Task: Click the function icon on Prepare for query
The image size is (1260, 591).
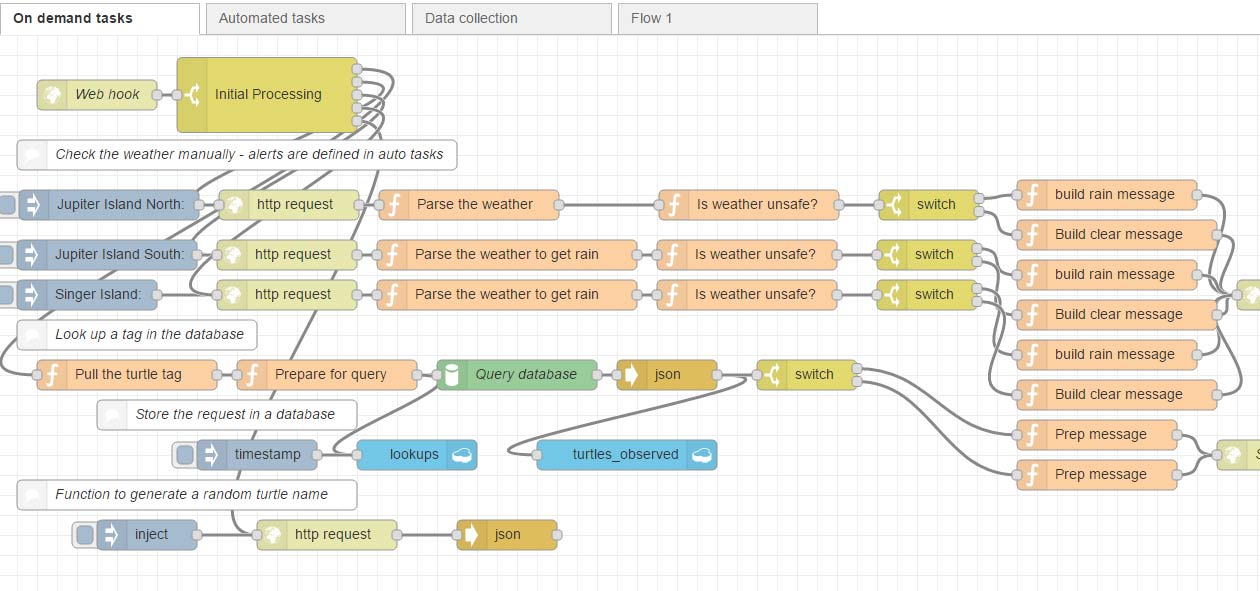Action: pos(252,375)
